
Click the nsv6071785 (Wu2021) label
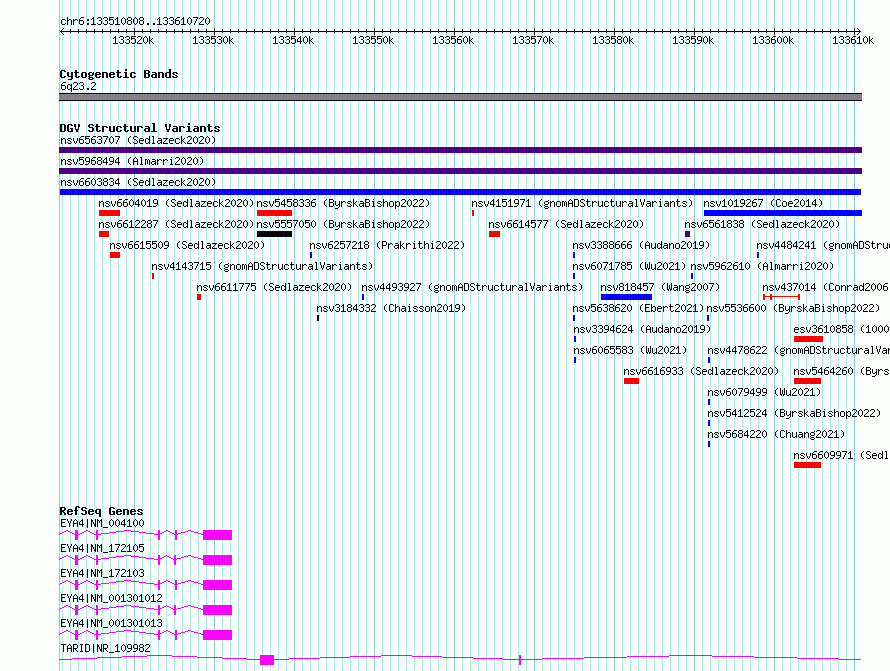pyautogui.click(x=629, y=266)
